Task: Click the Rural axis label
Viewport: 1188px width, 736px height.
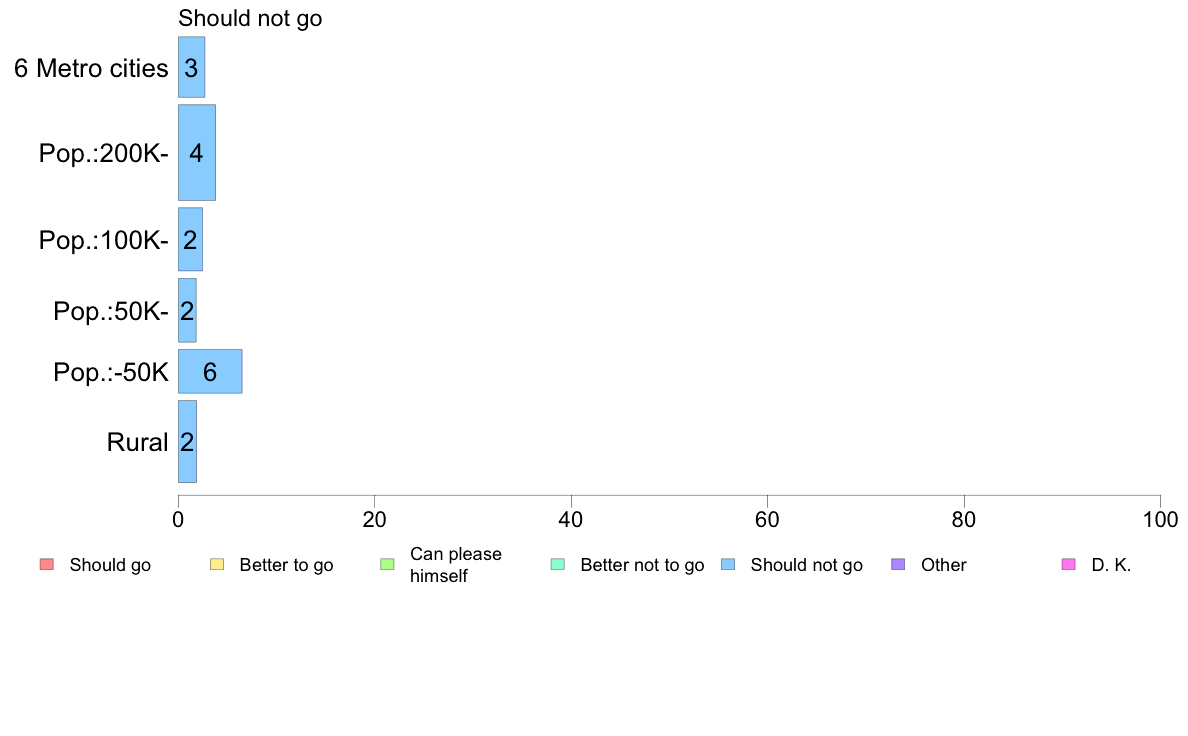Action: pyautogui.click(x=137, y=442)
